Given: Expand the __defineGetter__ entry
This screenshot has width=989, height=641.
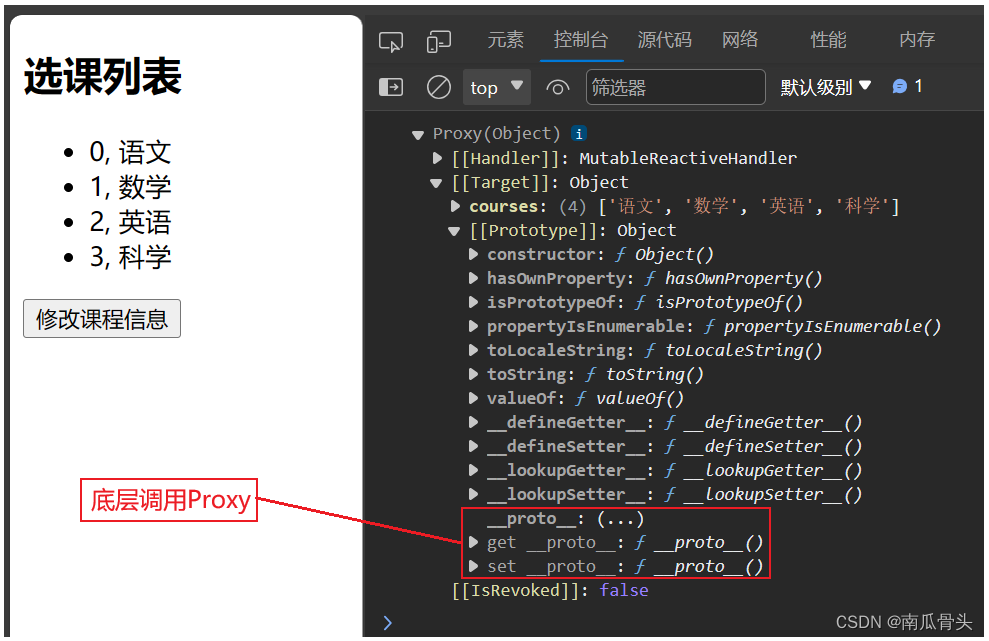Looking at the screenshot, I should (x=472, y=422).
